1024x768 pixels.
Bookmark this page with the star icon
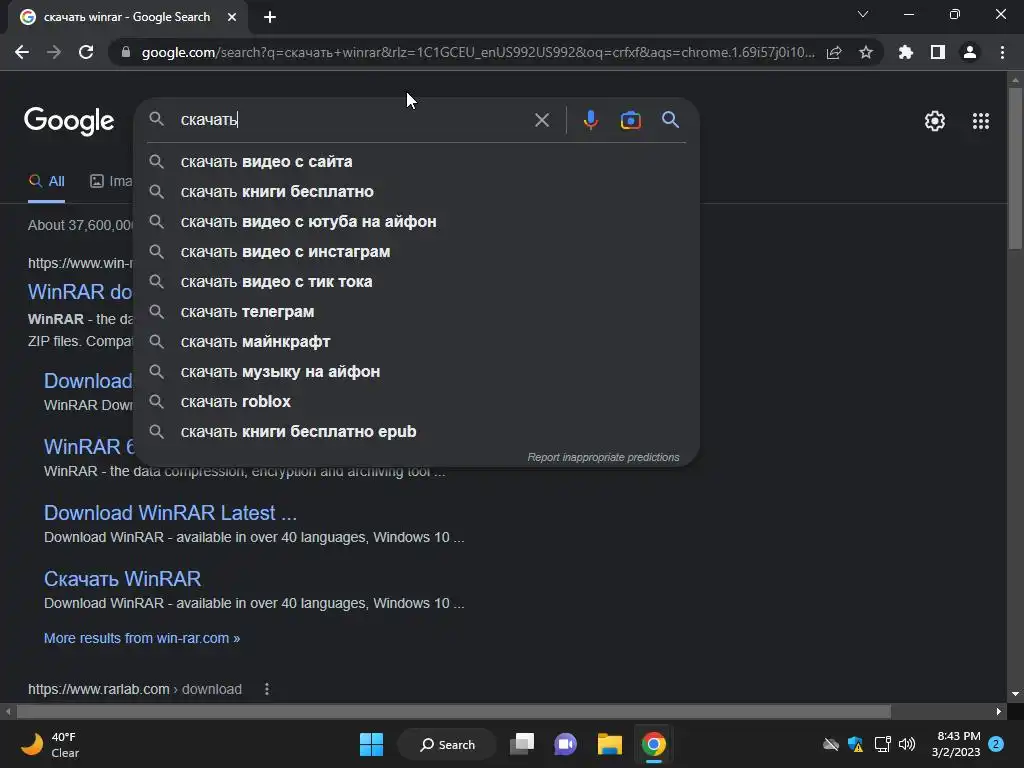pos(866,52)
